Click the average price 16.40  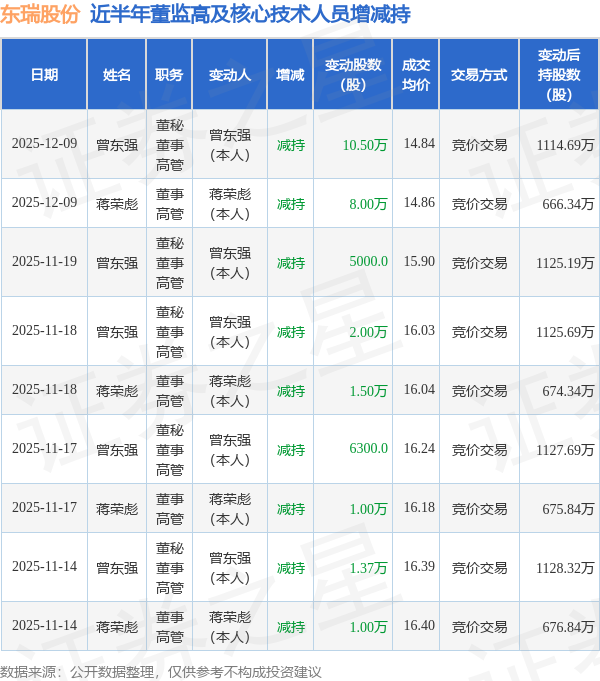tap(419, 625)
